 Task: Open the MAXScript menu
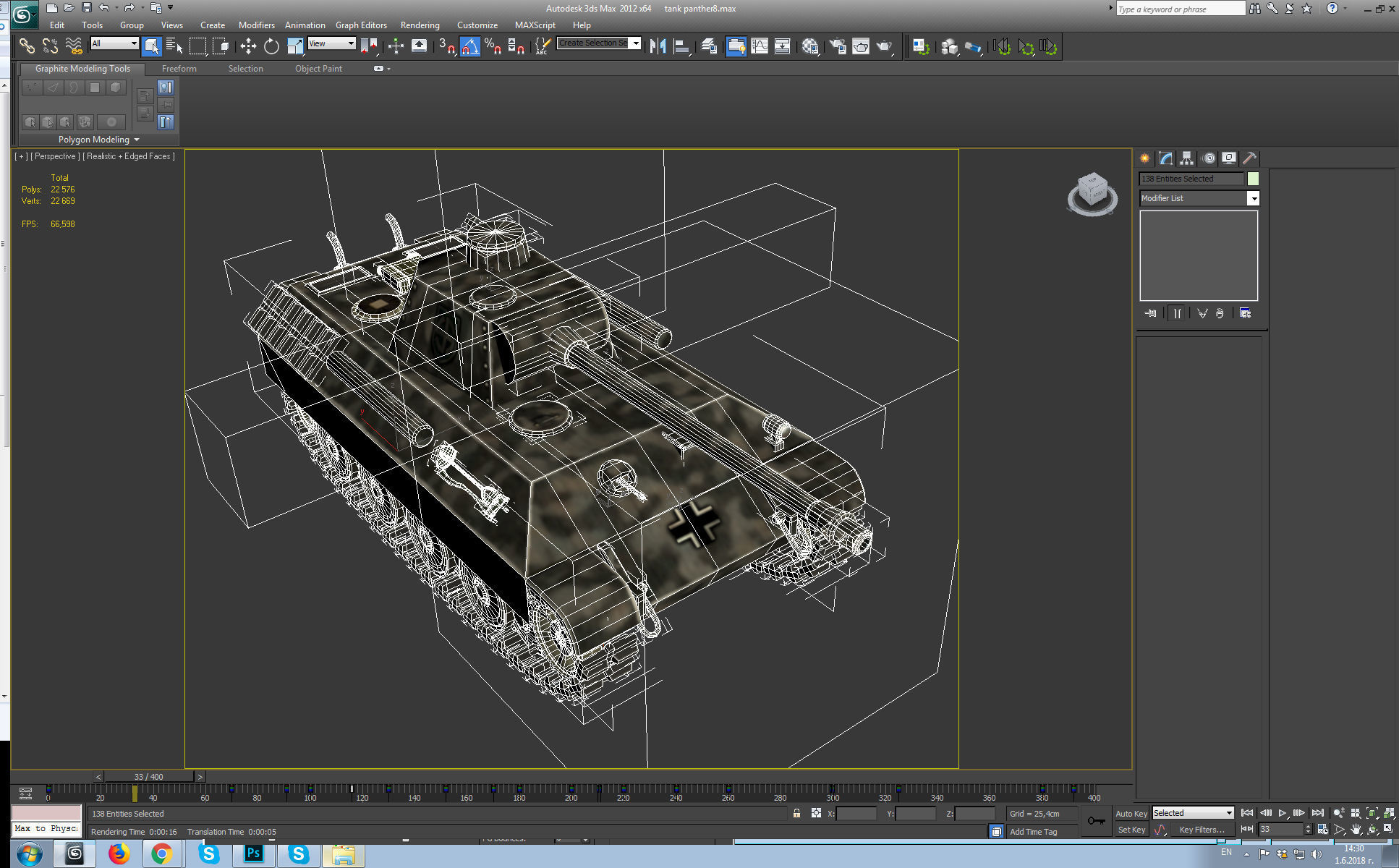coord(535,25)
